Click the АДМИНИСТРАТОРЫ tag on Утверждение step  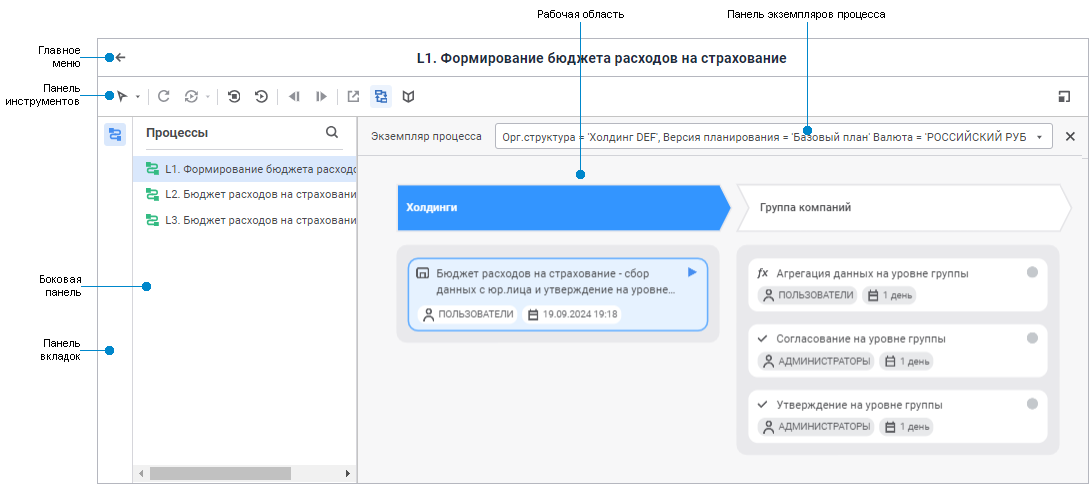pos(816,427)
